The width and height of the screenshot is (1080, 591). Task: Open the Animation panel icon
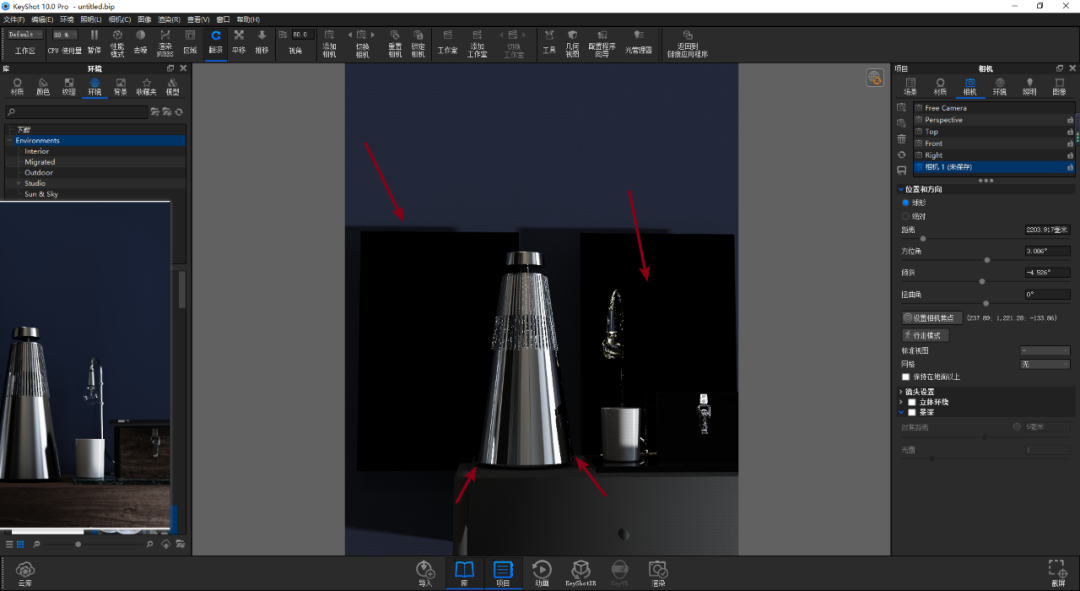pos(541,573)
